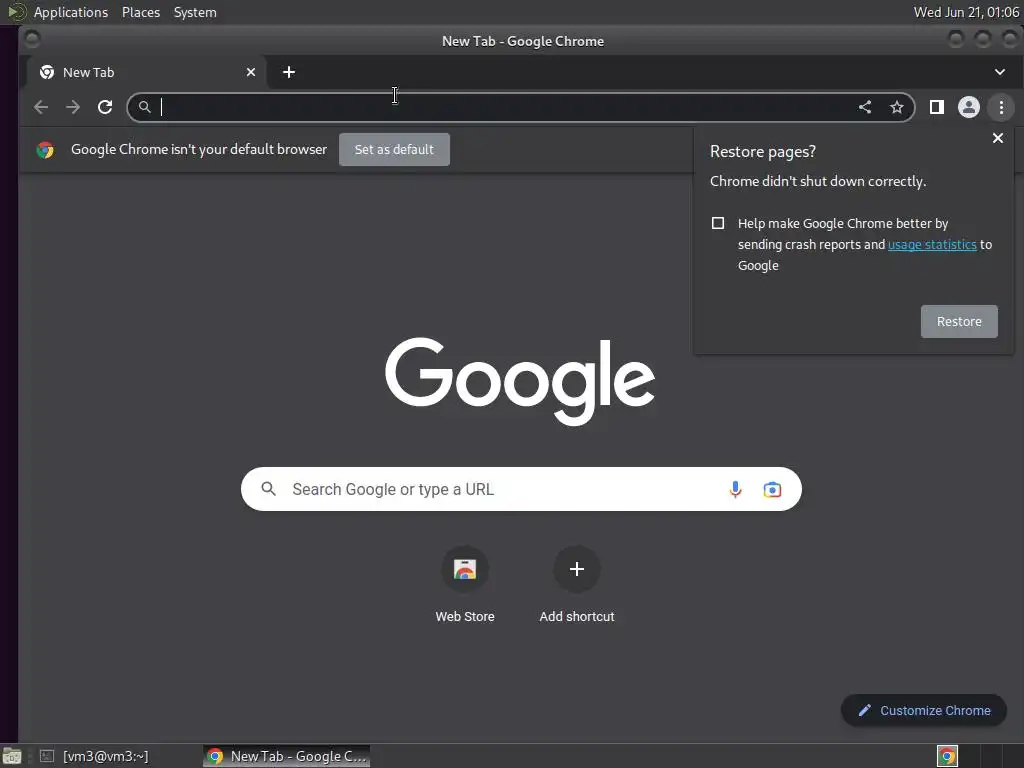Viewport: 1024px width, 768px height.
Task: Reload the page with the refresh icon
Action: [105, 107]
